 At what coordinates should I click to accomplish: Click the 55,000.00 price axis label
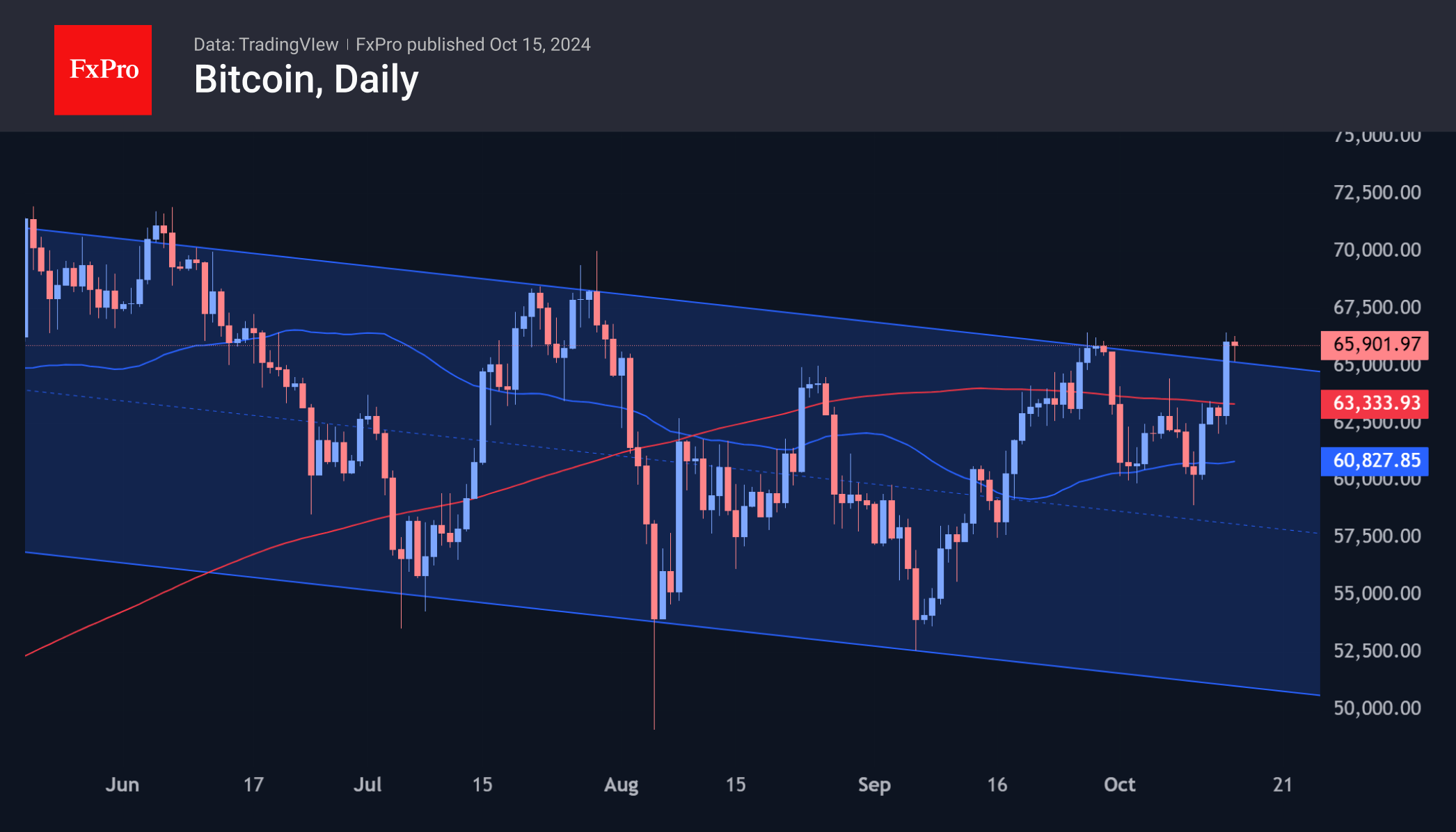pyautogui.click(x=1377, y=593)
